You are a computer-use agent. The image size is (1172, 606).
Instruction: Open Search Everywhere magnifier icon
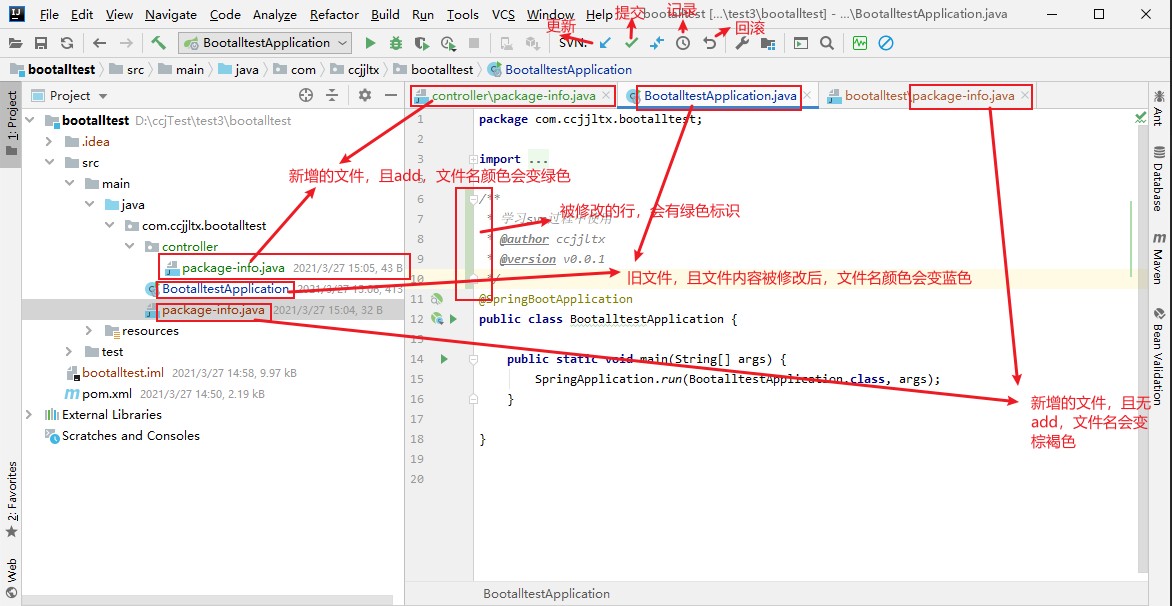coord(826,43)
